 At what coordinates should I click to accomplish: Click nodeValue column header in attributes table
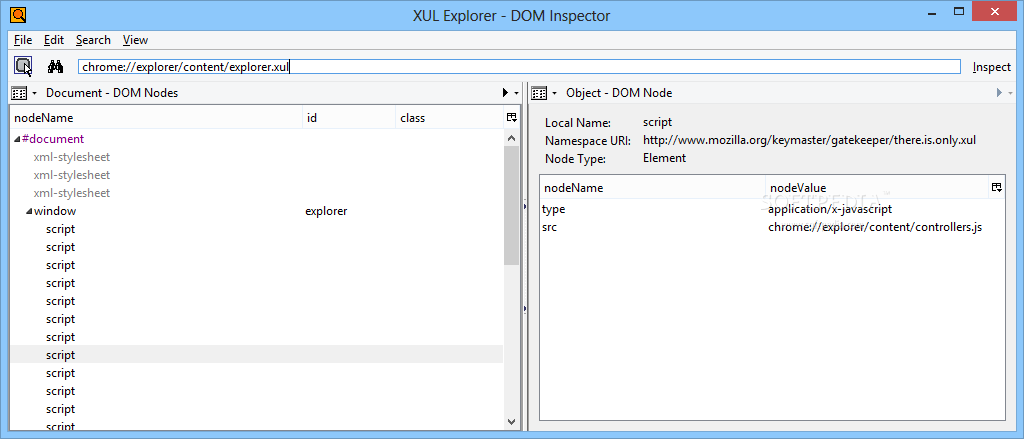click(876, 187)
